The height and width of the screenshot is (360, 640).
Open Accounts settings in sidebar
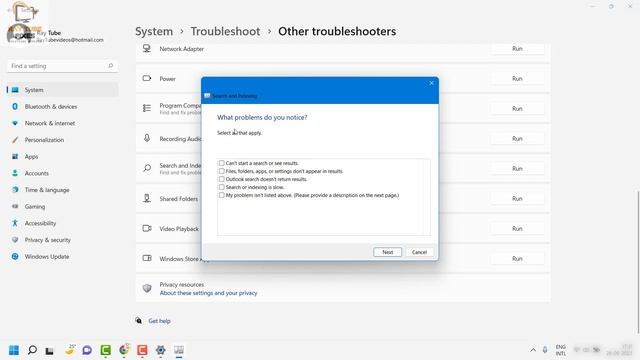(62, 173)
